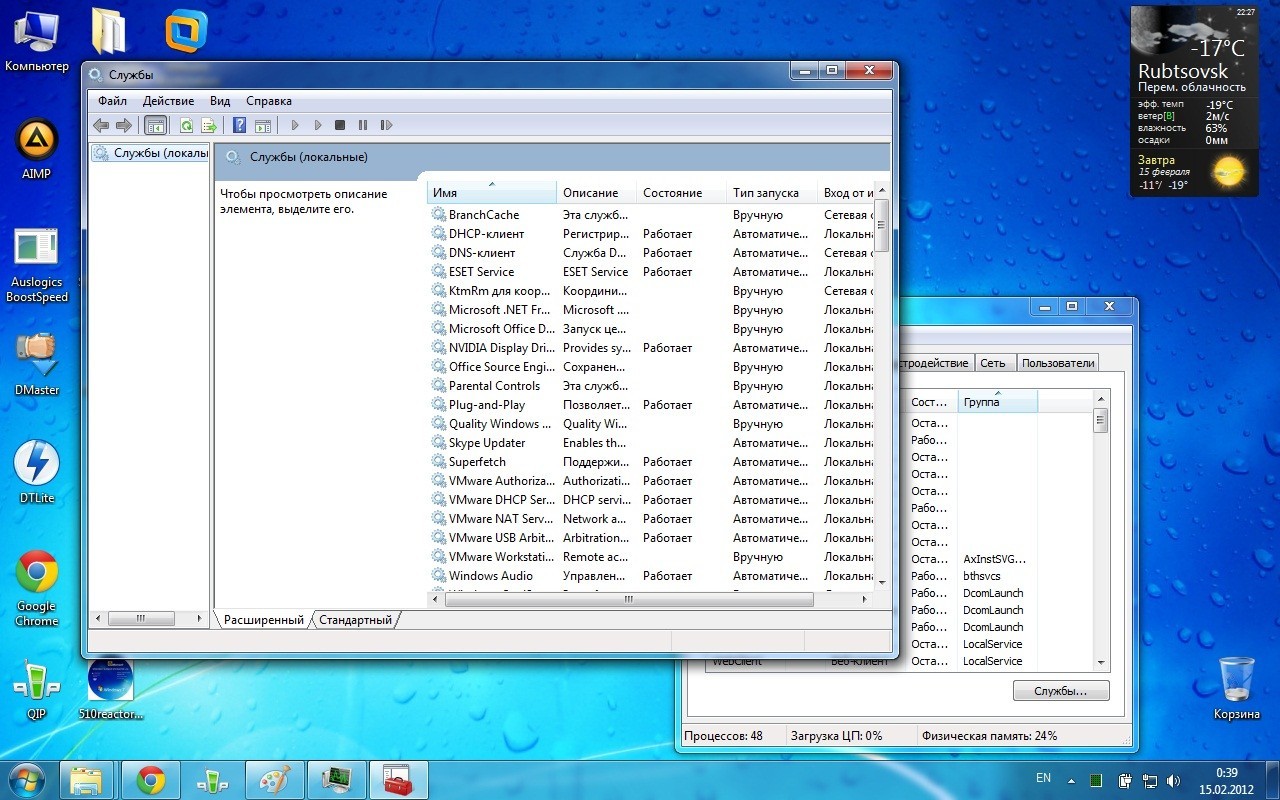Open the QIP desktop shortcut
The image size is (1280, 800).
[36, 689]
